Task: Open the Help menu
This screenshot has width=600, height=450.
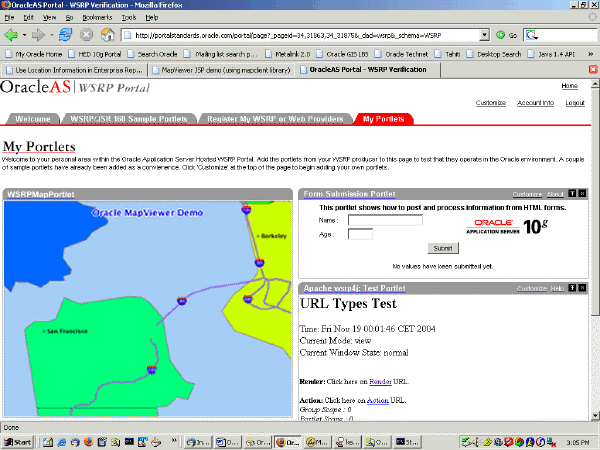Action: pos(152,18)
